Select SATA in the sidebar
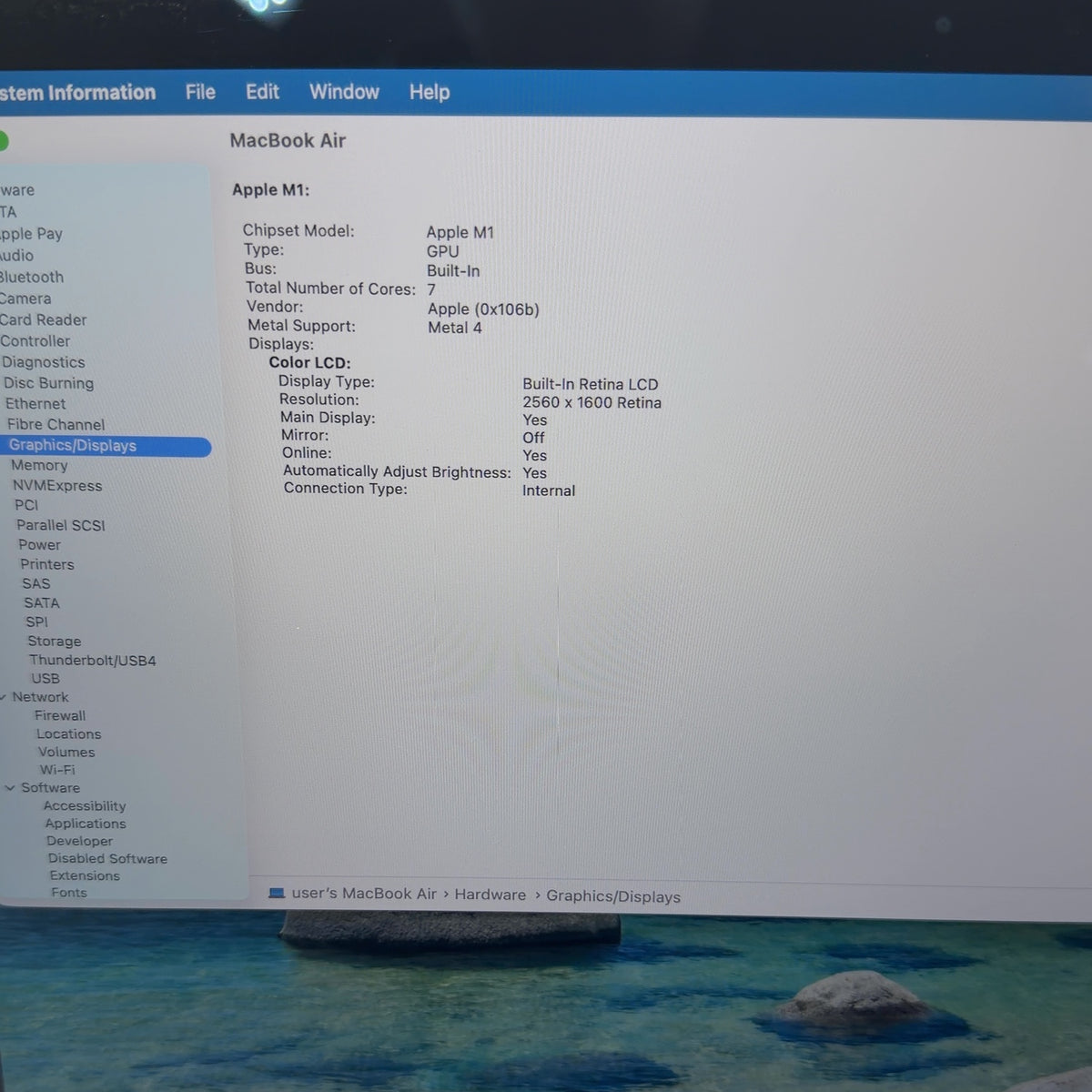 (42, 602)
